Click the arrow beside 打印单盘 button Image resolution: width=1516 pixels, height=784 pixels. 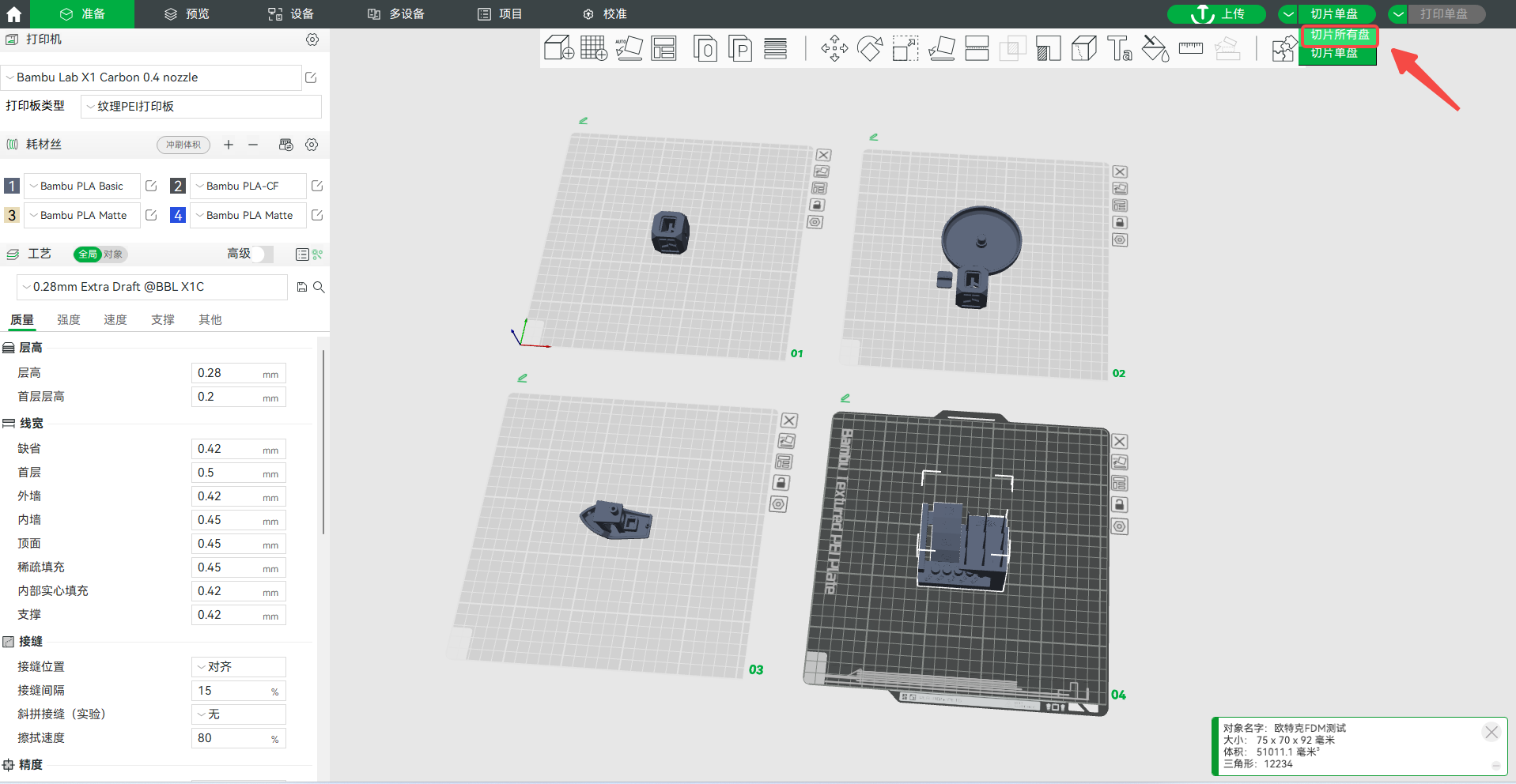point(1399,14)
